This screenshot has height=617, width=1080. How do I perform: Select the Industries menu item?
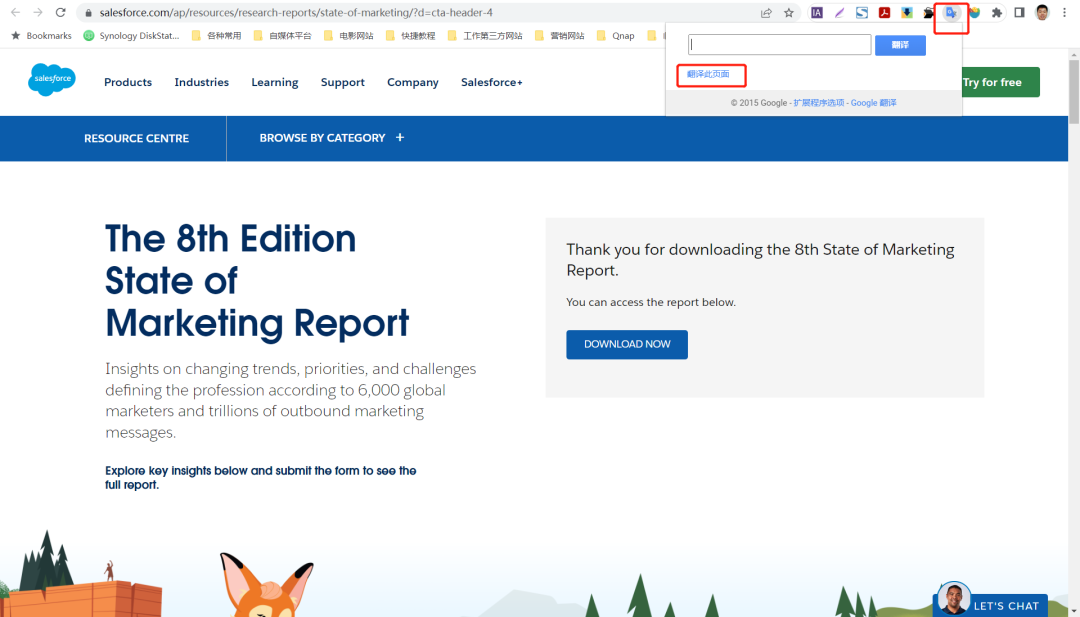click(x=201, y=82)
